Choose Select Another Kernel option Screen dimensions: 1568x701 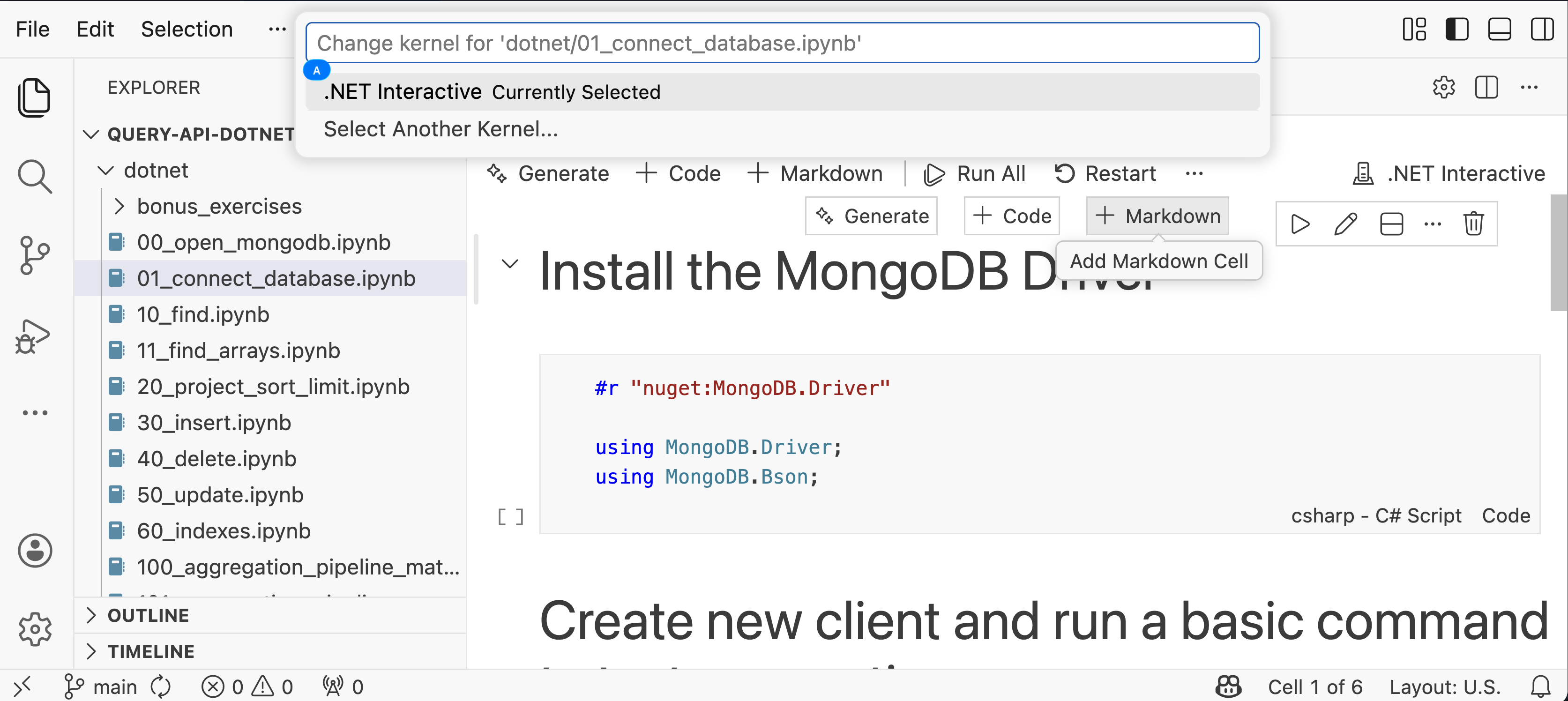(441, 130)
